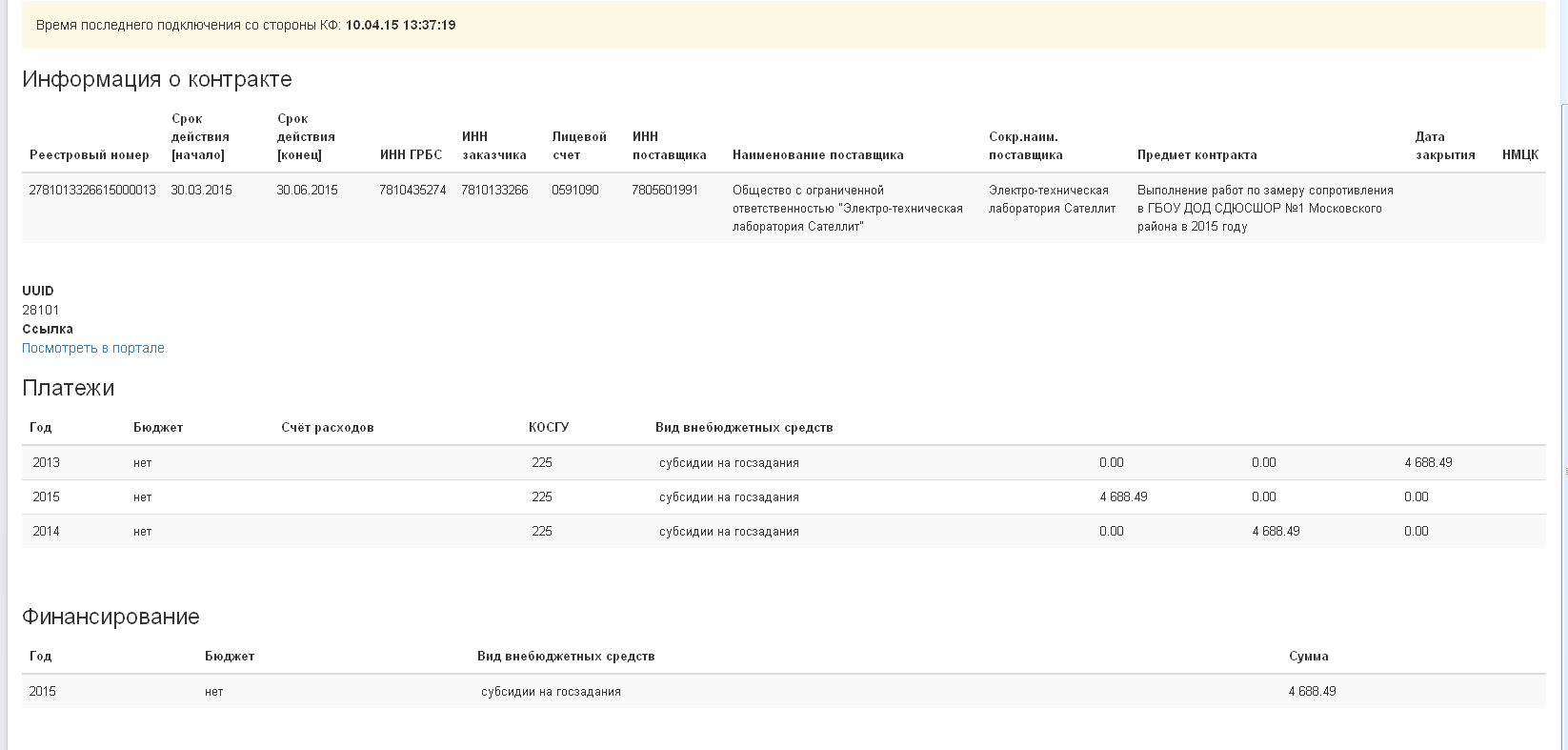Select amount 4 688.49 in the 2014 row

[1276, 531]
